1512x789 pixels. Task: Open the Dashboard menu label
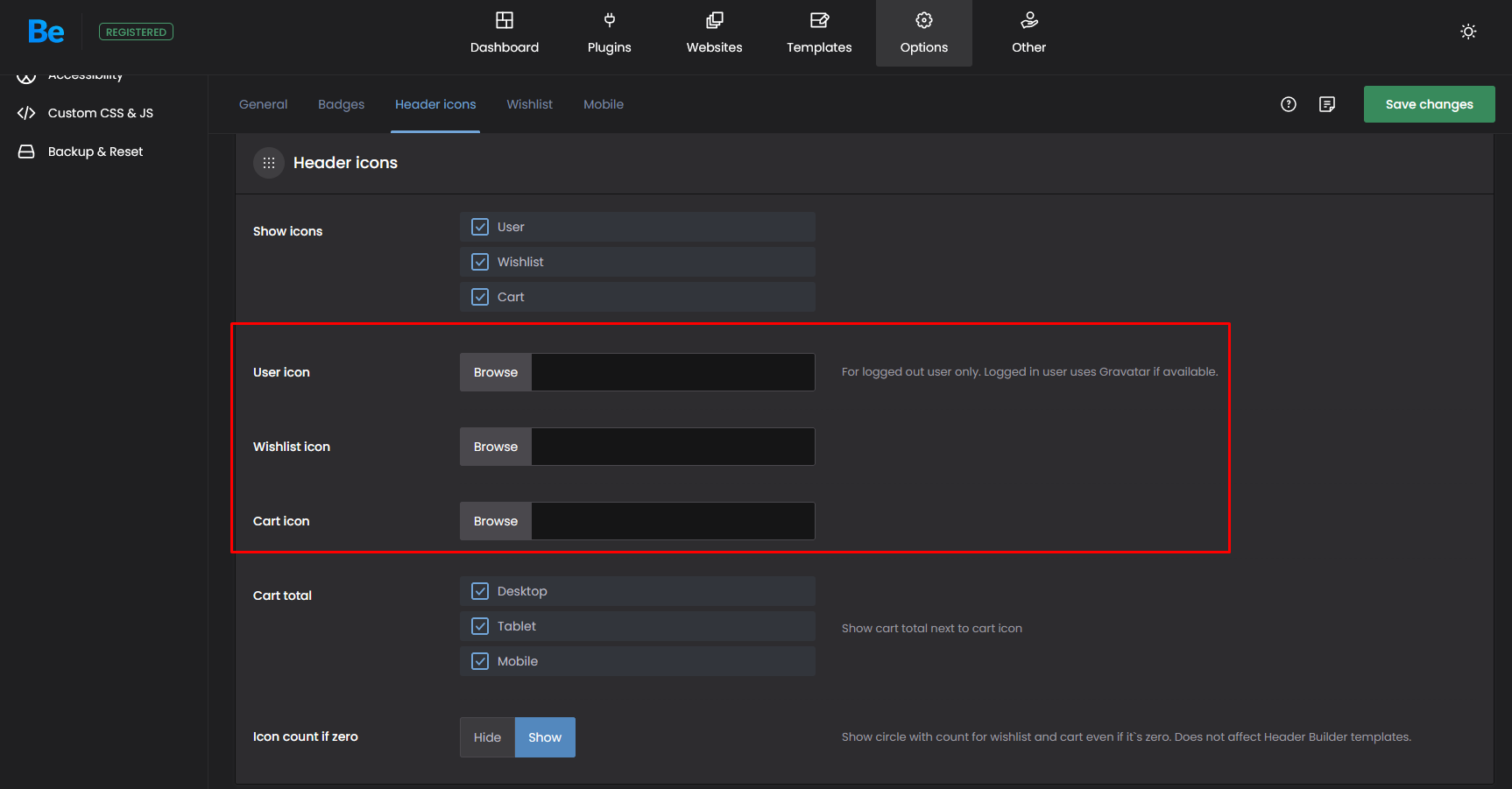click(x=505, y=47)
